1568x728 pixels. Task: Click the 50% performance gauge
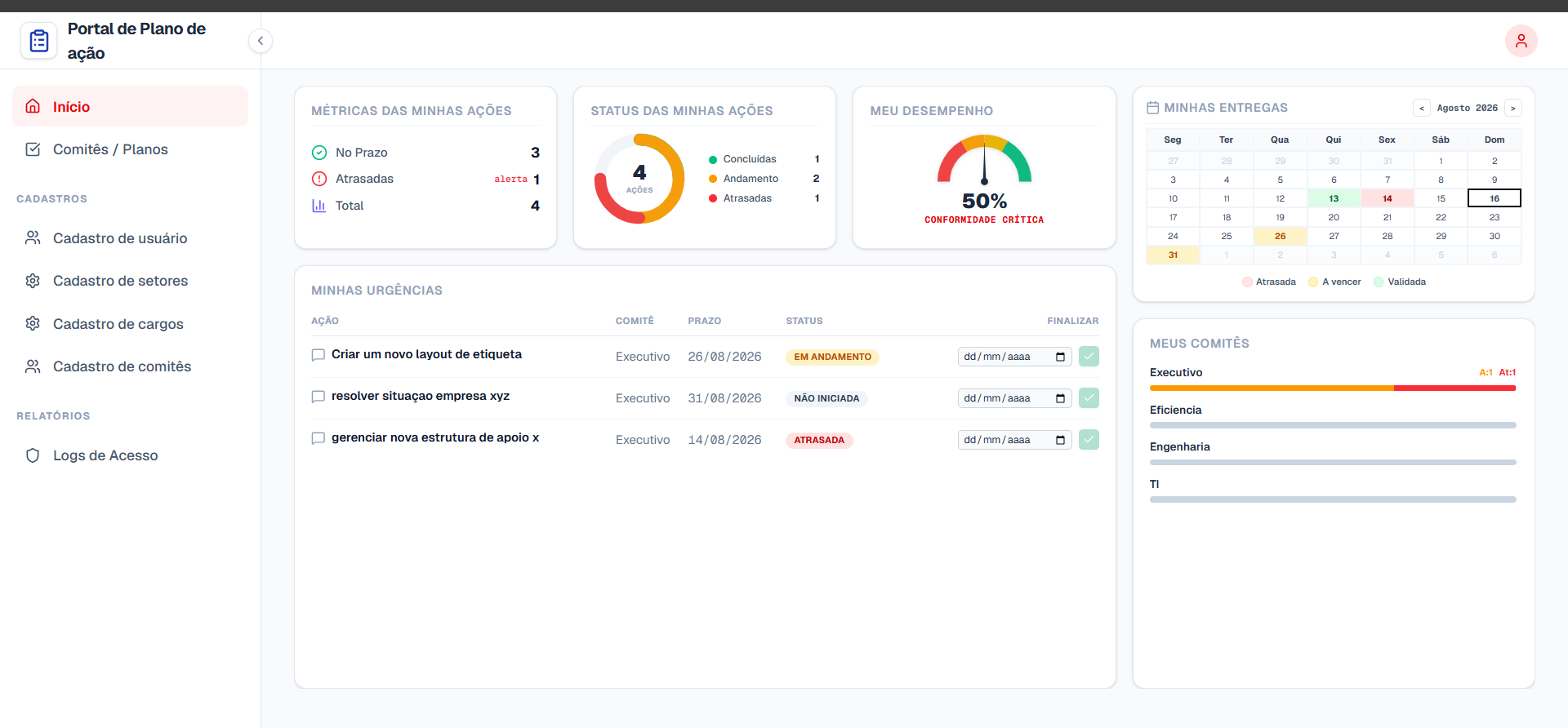click(984, 160)
